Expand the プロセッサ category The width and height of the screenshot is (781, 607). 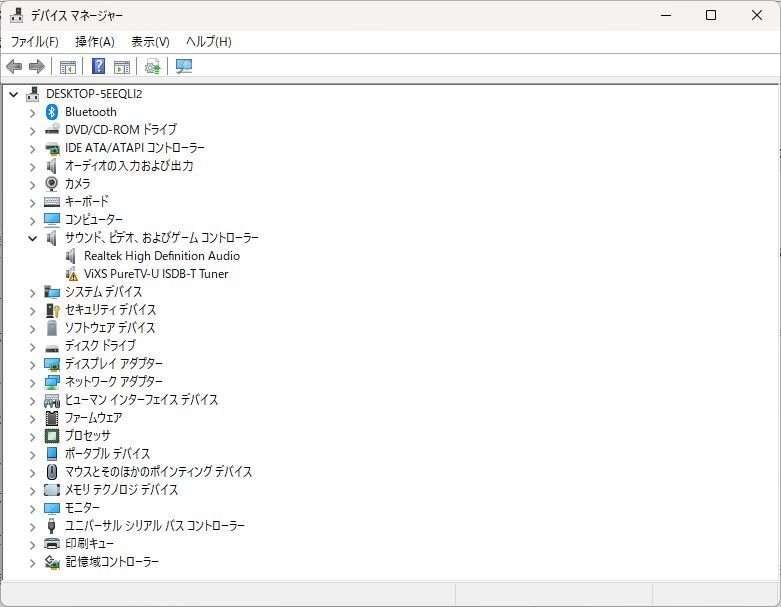(32, 436)
